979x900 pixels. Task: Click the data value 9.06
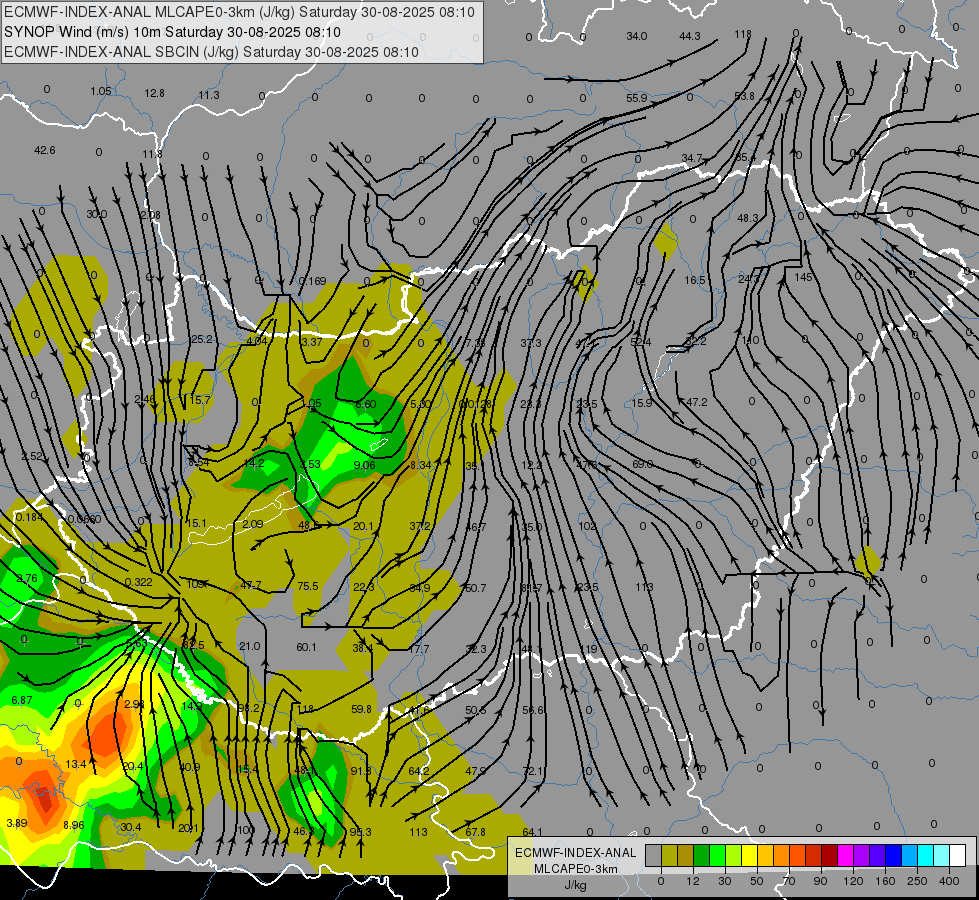[364, 465]
